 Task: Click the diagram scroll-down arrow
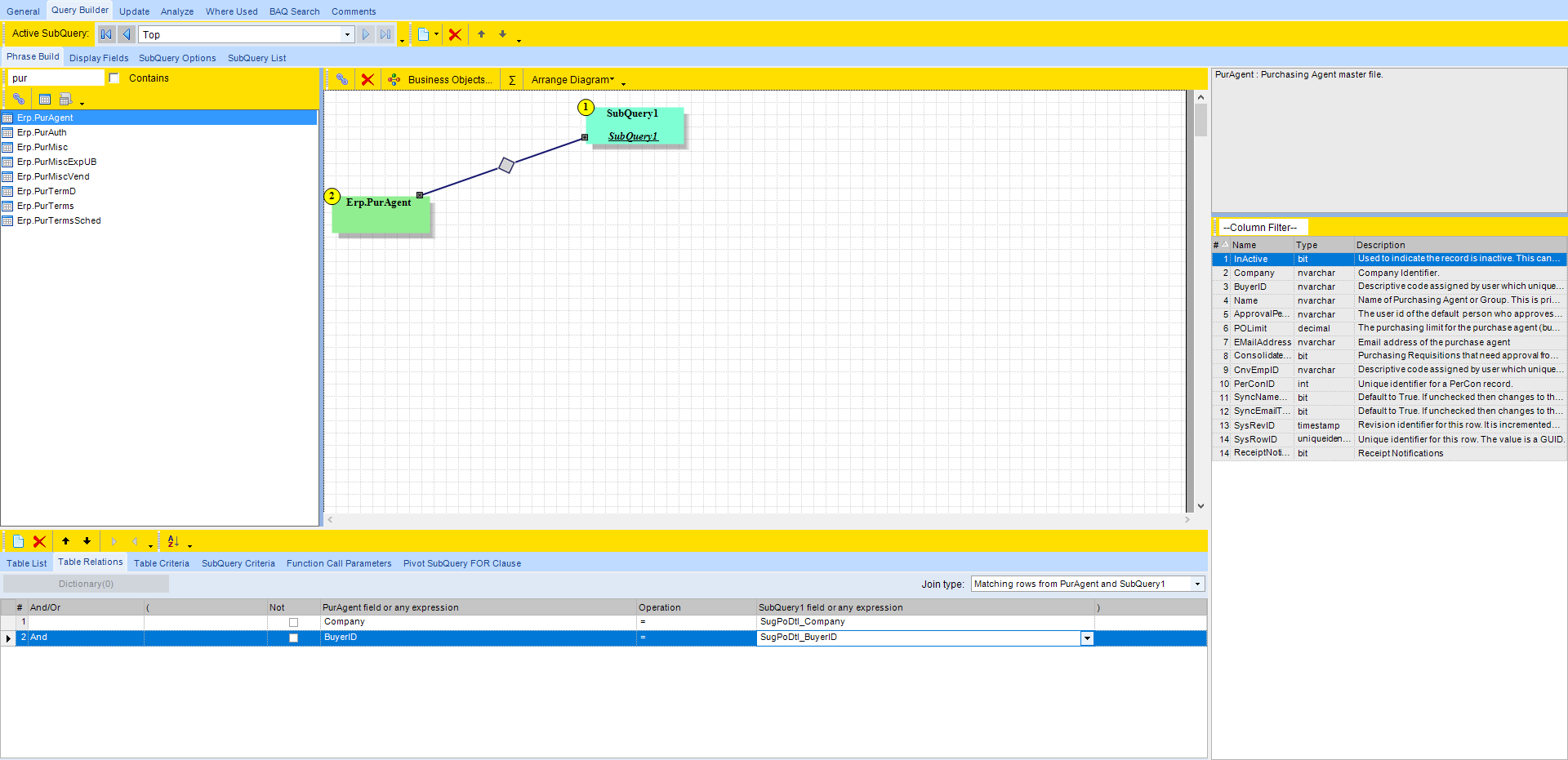(x=1200, y=506)
